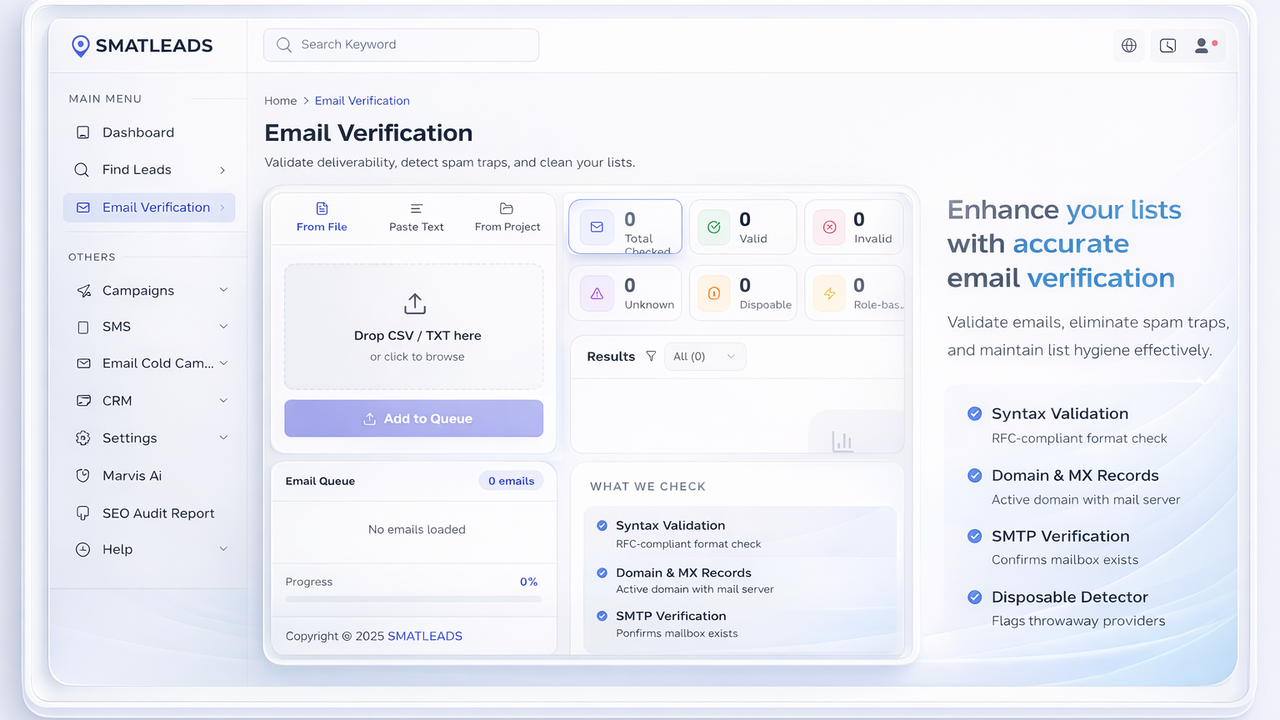Click the Disposable orange stat icon
The height and width of the screenshot is (720, 1280).
coord(714,293)
